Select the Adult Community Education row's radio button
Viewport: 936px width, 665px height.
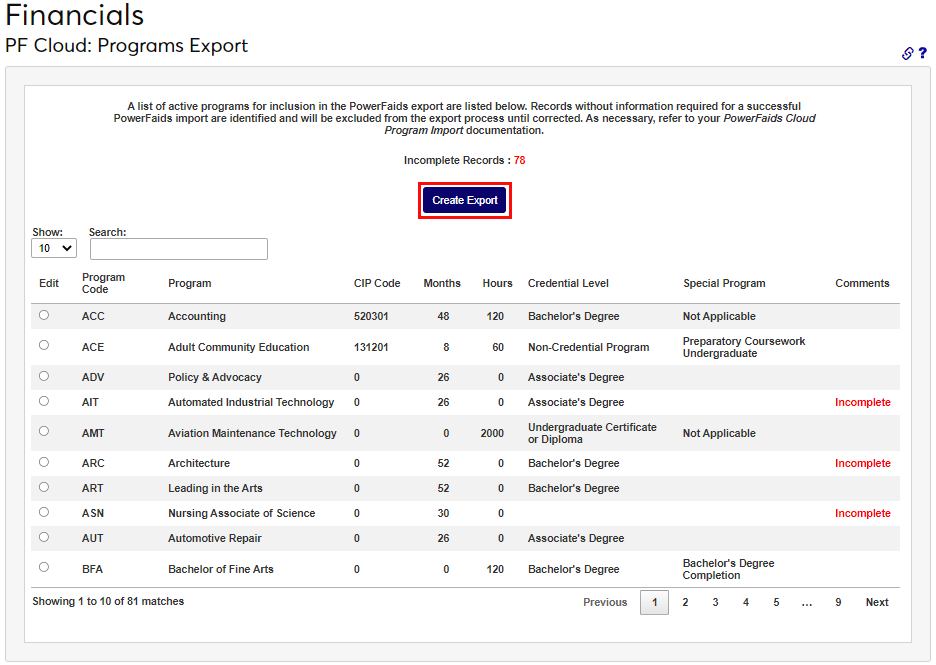pyautogui.click(x=43, y=344)
